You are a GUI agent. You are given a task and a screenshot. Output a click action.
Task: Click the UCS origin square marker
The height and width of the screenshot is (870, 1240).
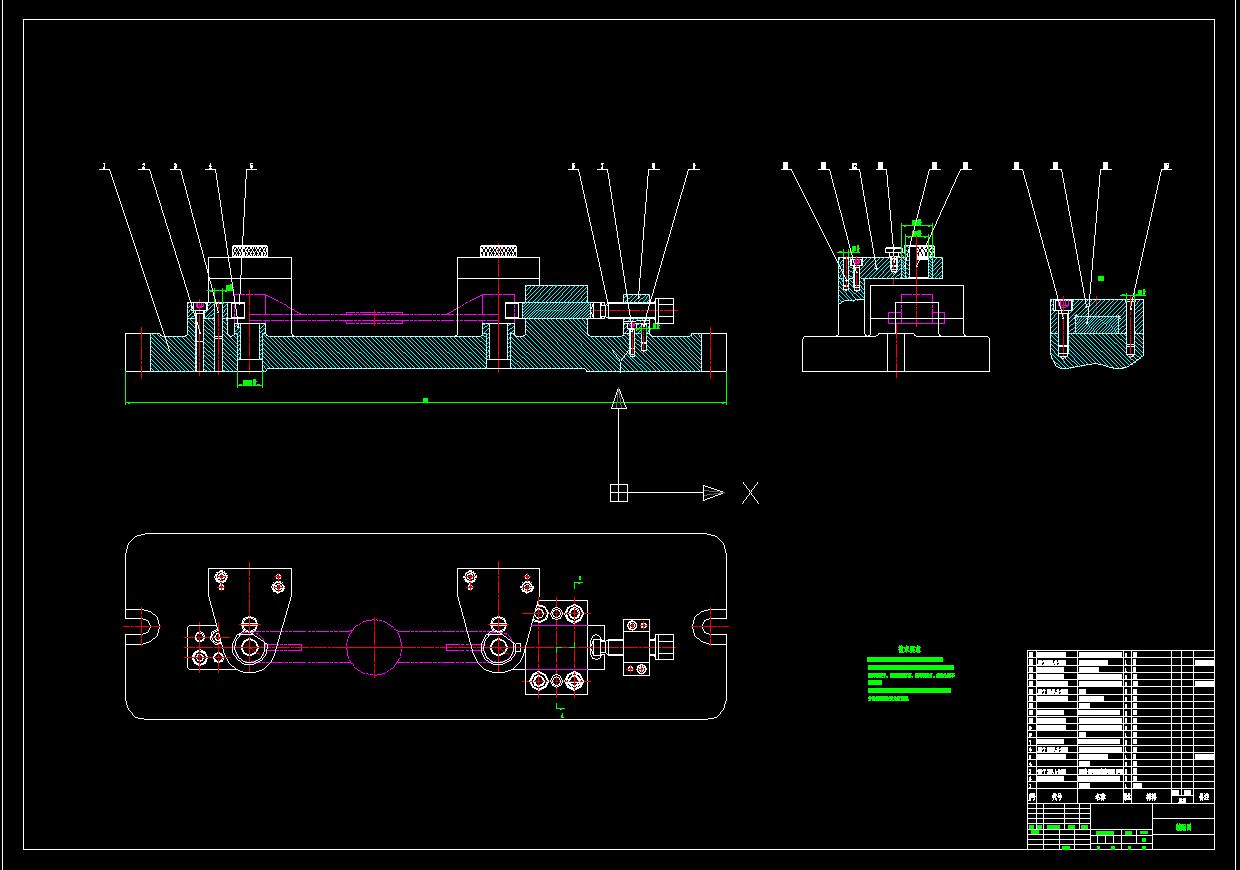click(619, 492)
